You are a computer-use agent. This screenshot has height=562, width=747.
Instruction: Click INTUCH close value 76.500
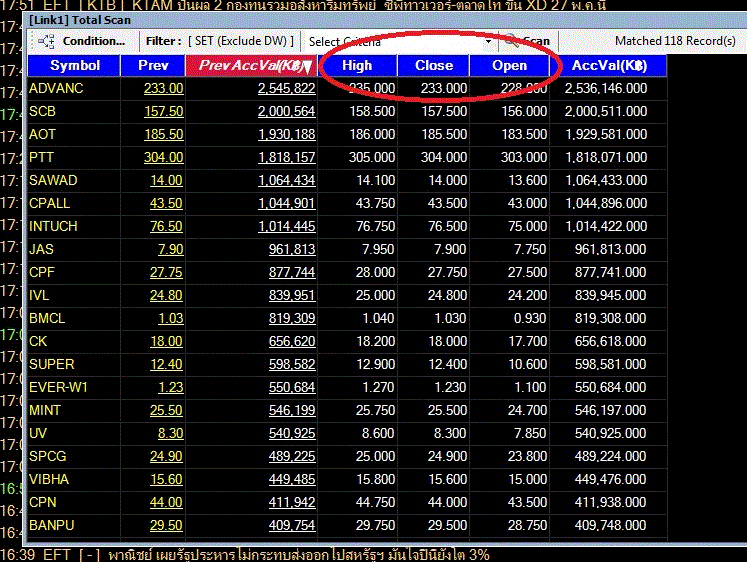447,226
